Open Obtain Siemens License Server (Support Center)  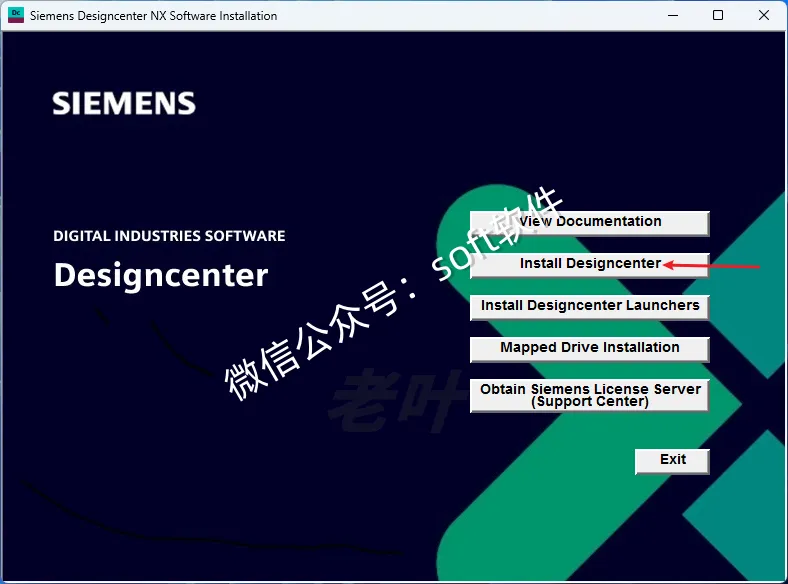click(x=589, y=396)
